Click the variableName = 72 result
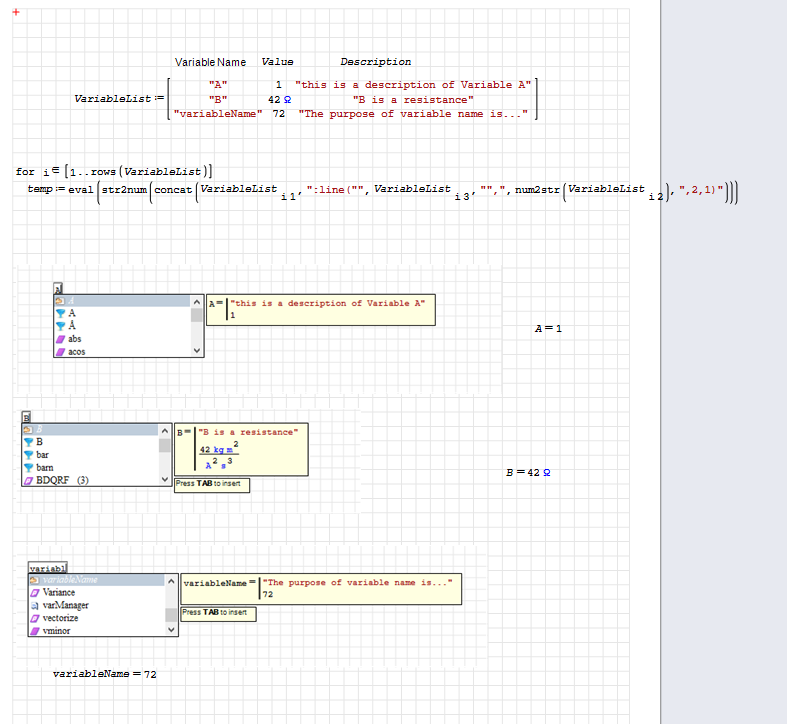This screenshot has width=787, height=724. tap(104, 674)
